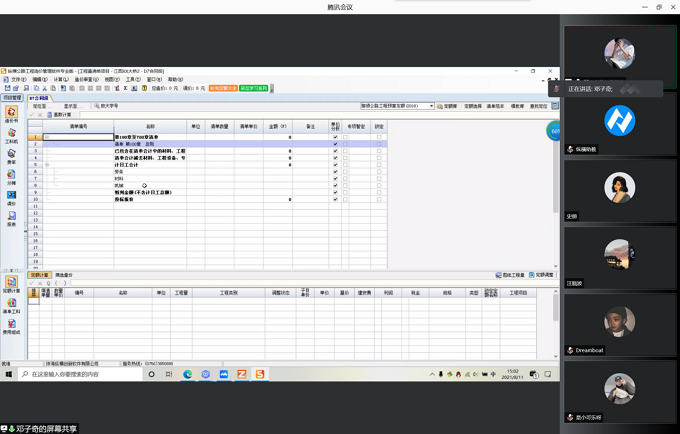Open the orange Z app in taskbar
The height and width of the screenshot is (434, 680).
pos(242,374)
